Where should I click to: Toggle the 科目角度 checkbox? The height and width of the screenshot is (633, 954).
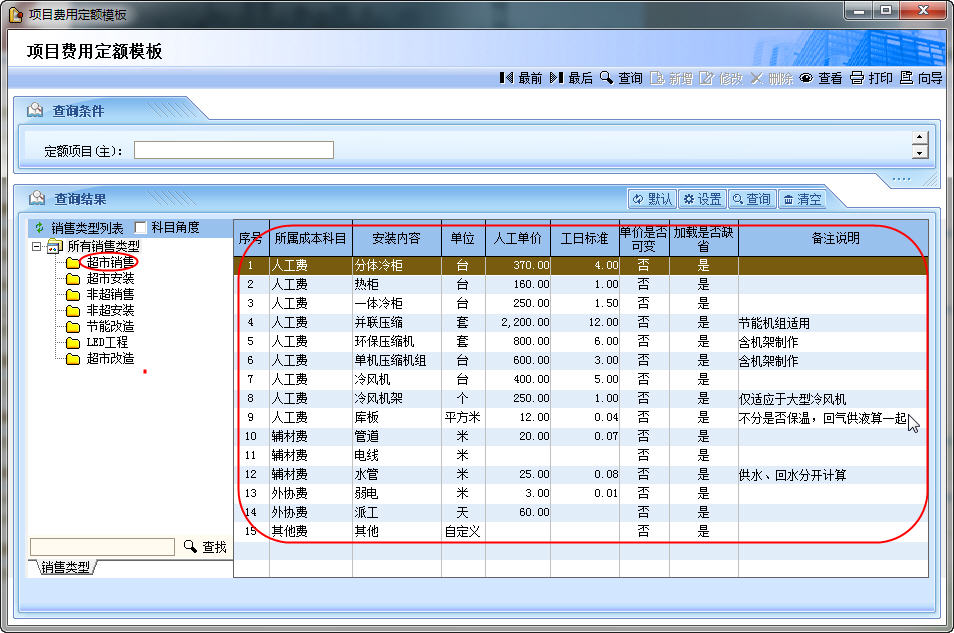(141, 228)
